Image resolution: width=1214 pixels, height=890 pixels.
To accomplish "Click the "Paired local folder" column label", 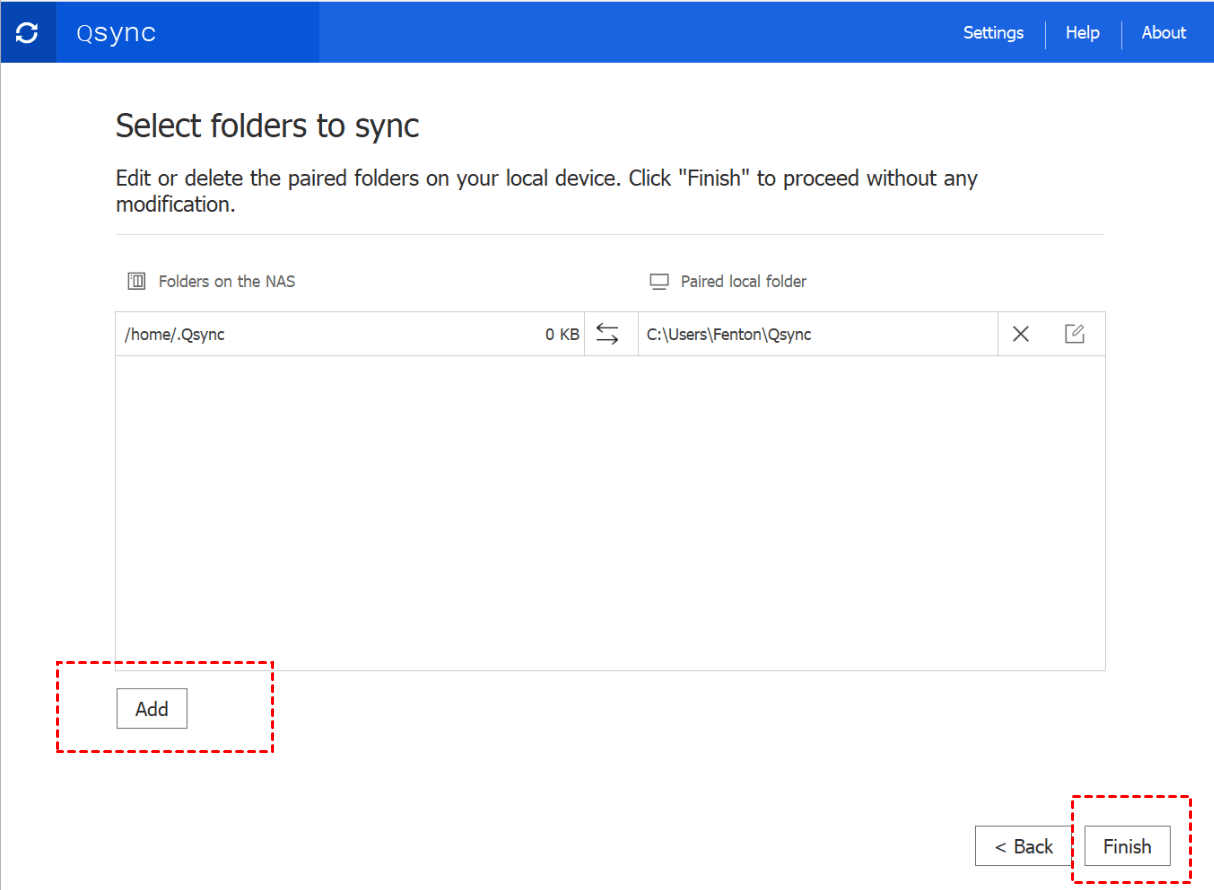I will pyautogui.click(x=743, y=282).
